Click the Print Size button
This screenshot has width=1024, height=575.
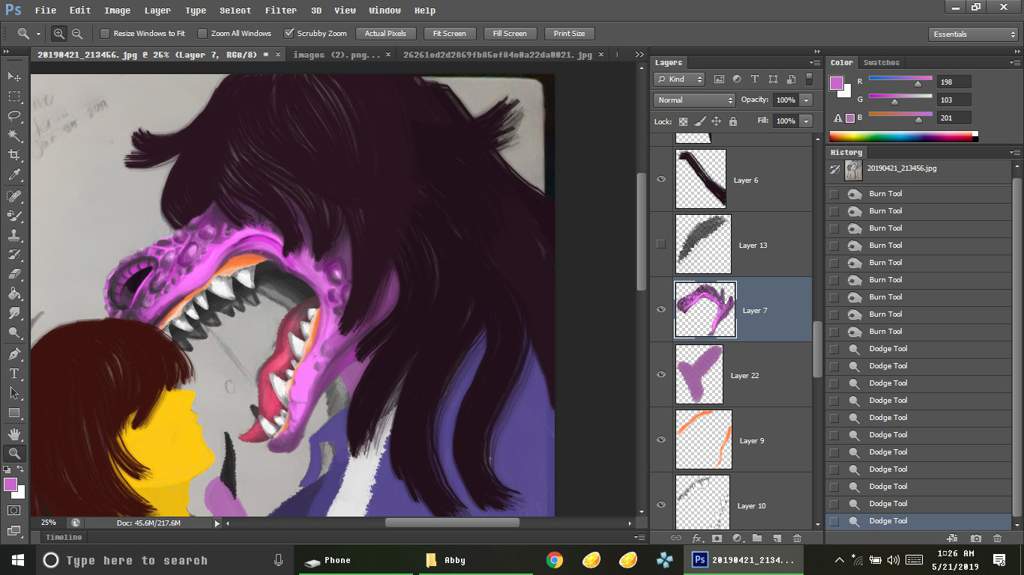point(569,33)
